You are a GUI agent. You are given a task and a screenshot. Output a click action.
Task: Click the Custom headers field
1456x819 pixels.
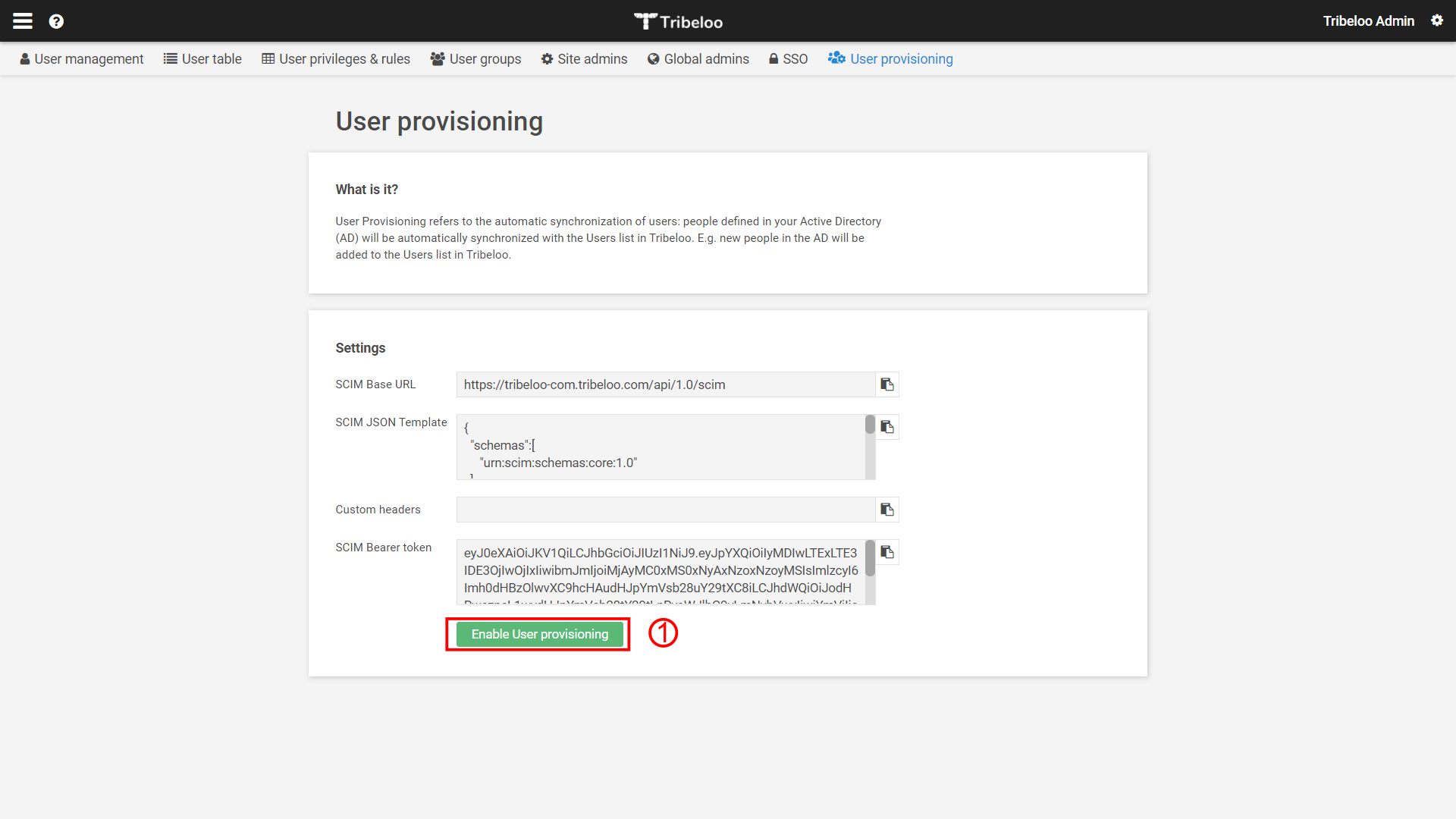point(666,510)
